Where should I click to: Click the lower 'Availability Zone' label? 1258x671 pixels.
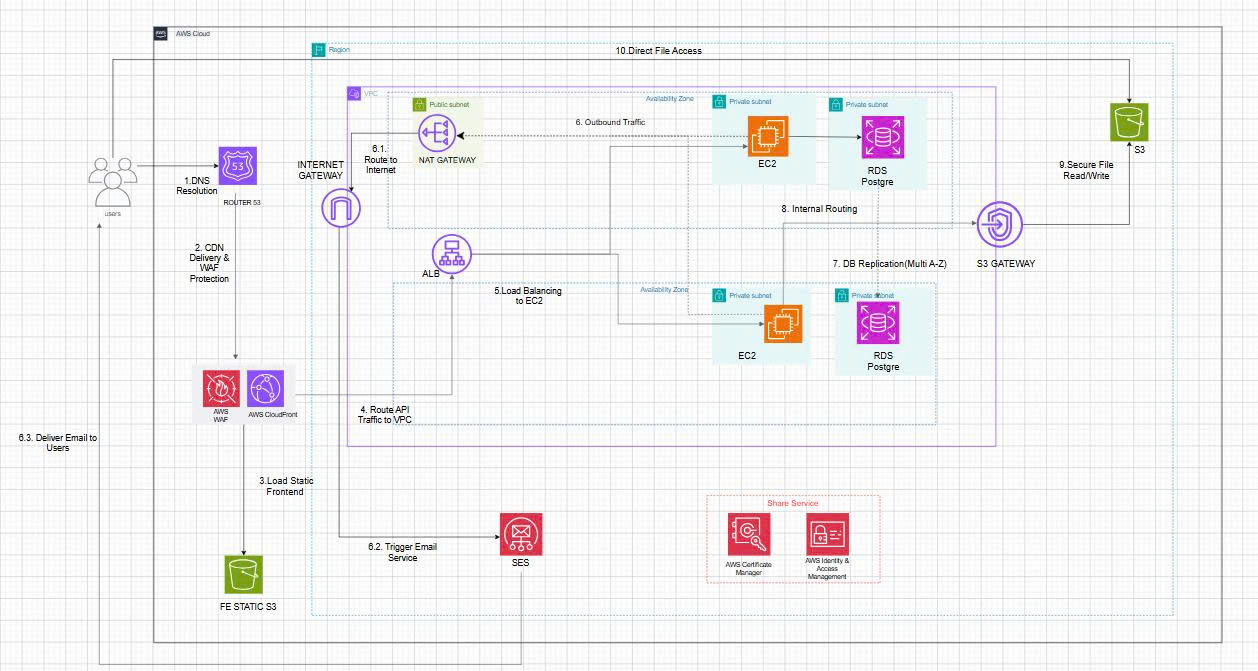[x=665, y=290]
